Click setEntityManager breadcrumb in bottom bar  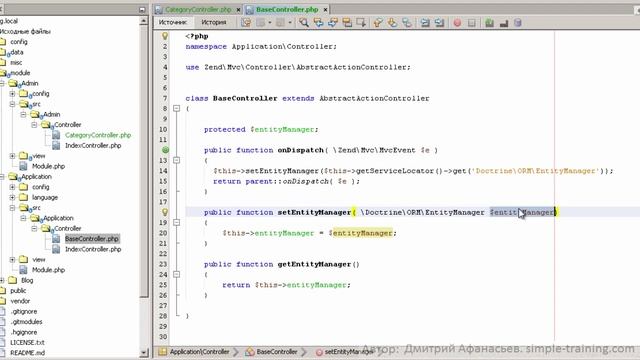(345, 351)
